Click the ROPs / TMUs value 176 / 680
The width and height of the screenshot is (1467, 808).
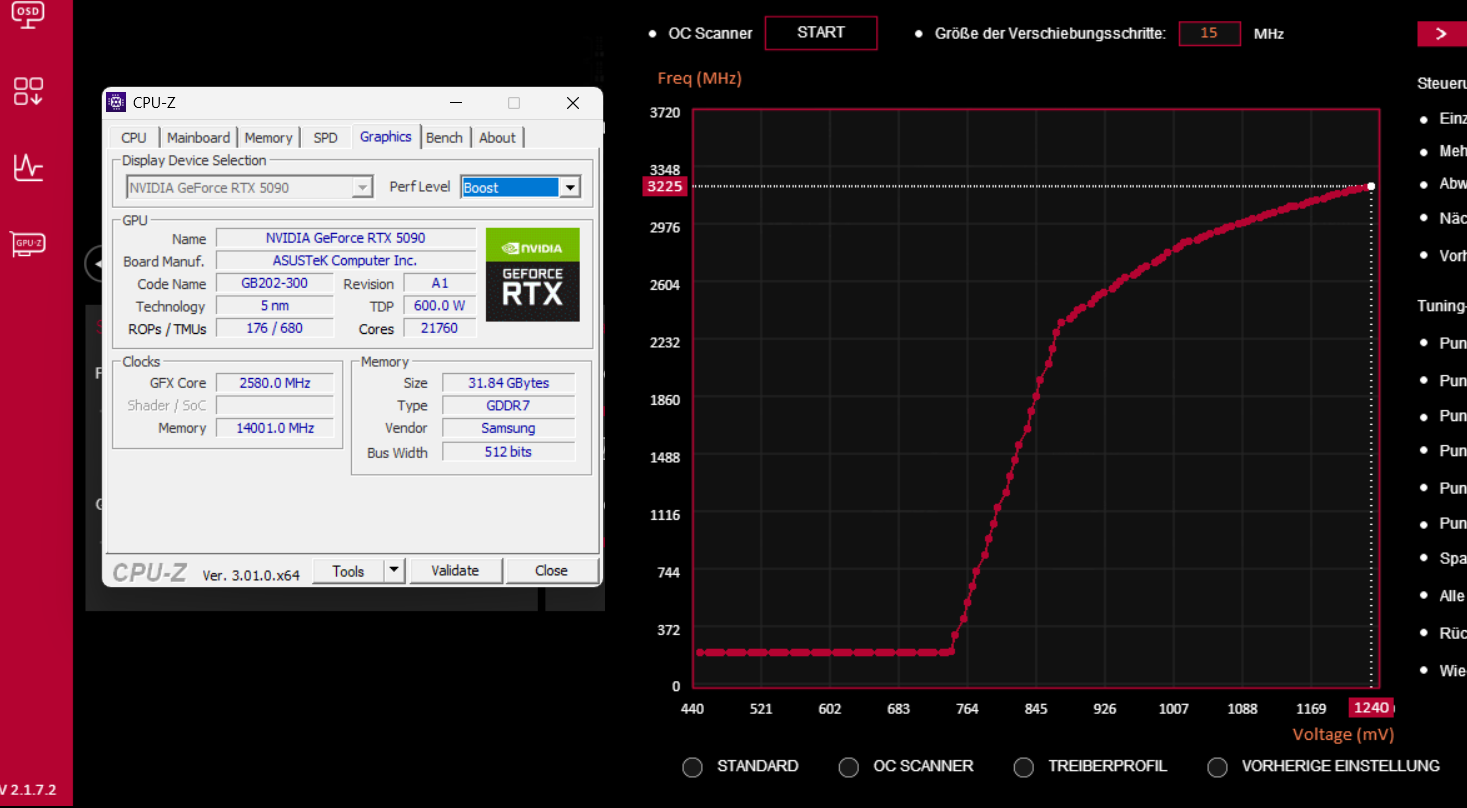(275, 328)
